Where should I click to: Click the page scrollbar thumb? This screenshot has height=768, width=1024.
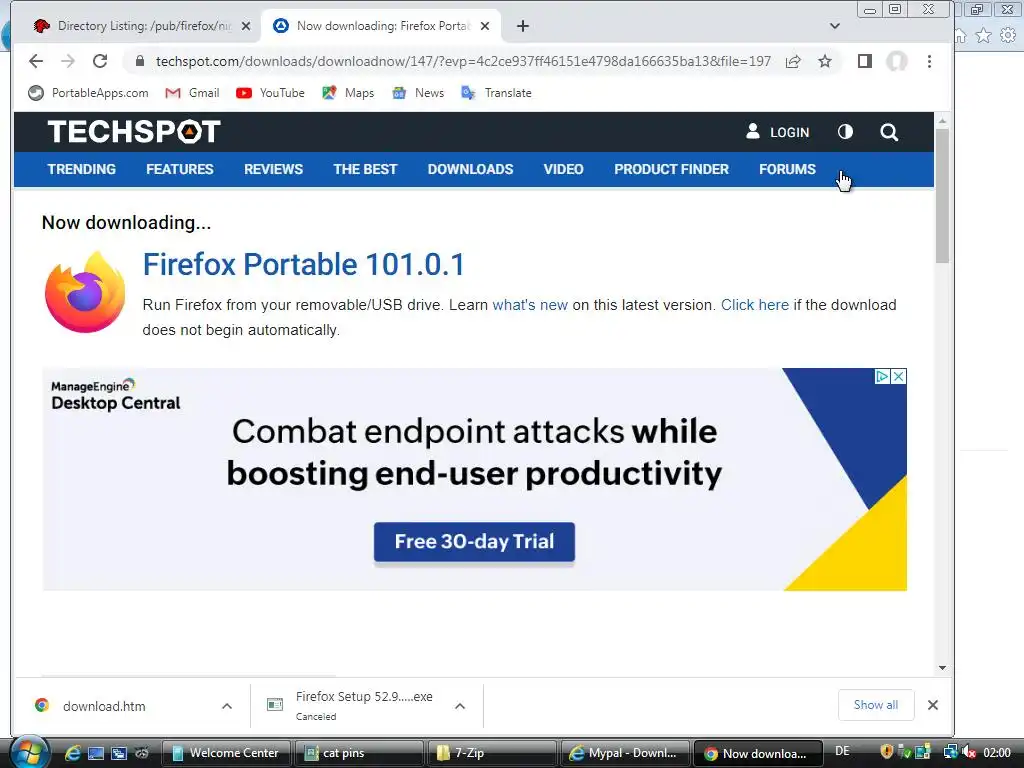coord(942,196)
